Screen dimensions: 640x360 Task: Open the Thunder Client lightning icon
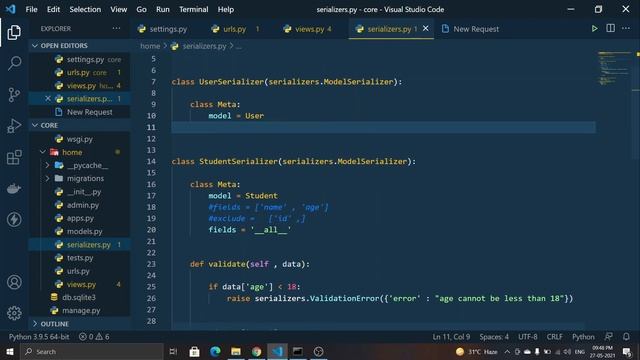pyautogui.click(x=14, y=220)
